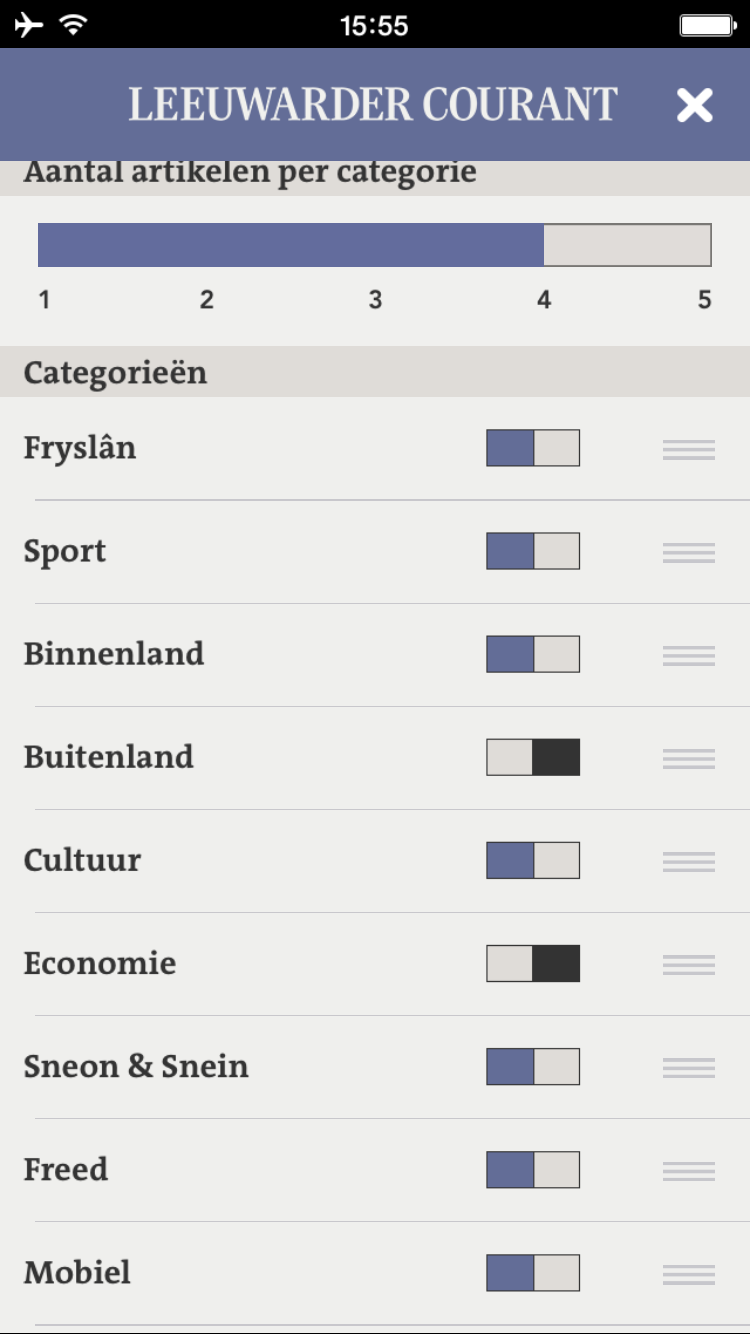Enable the Buitenland category switch
750x1334 pixels.
533,757
